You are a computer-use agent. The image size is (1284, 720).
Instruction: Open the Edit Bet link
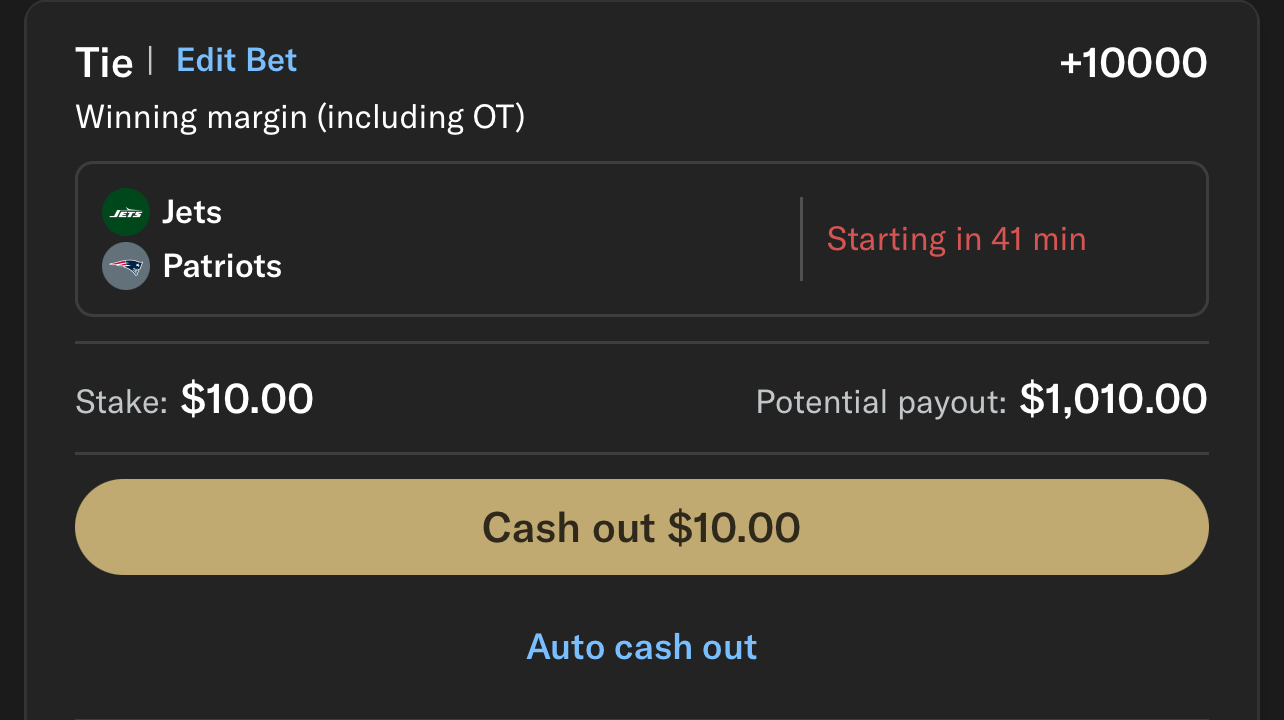(x=237, y=60)
